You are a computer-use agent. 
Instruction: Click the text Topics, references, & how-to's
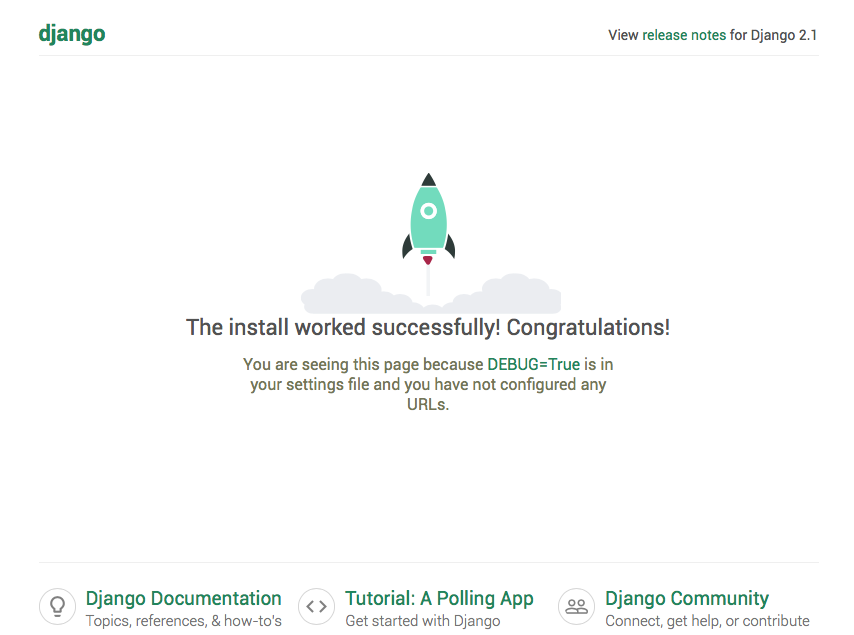(x=184, y=620)
